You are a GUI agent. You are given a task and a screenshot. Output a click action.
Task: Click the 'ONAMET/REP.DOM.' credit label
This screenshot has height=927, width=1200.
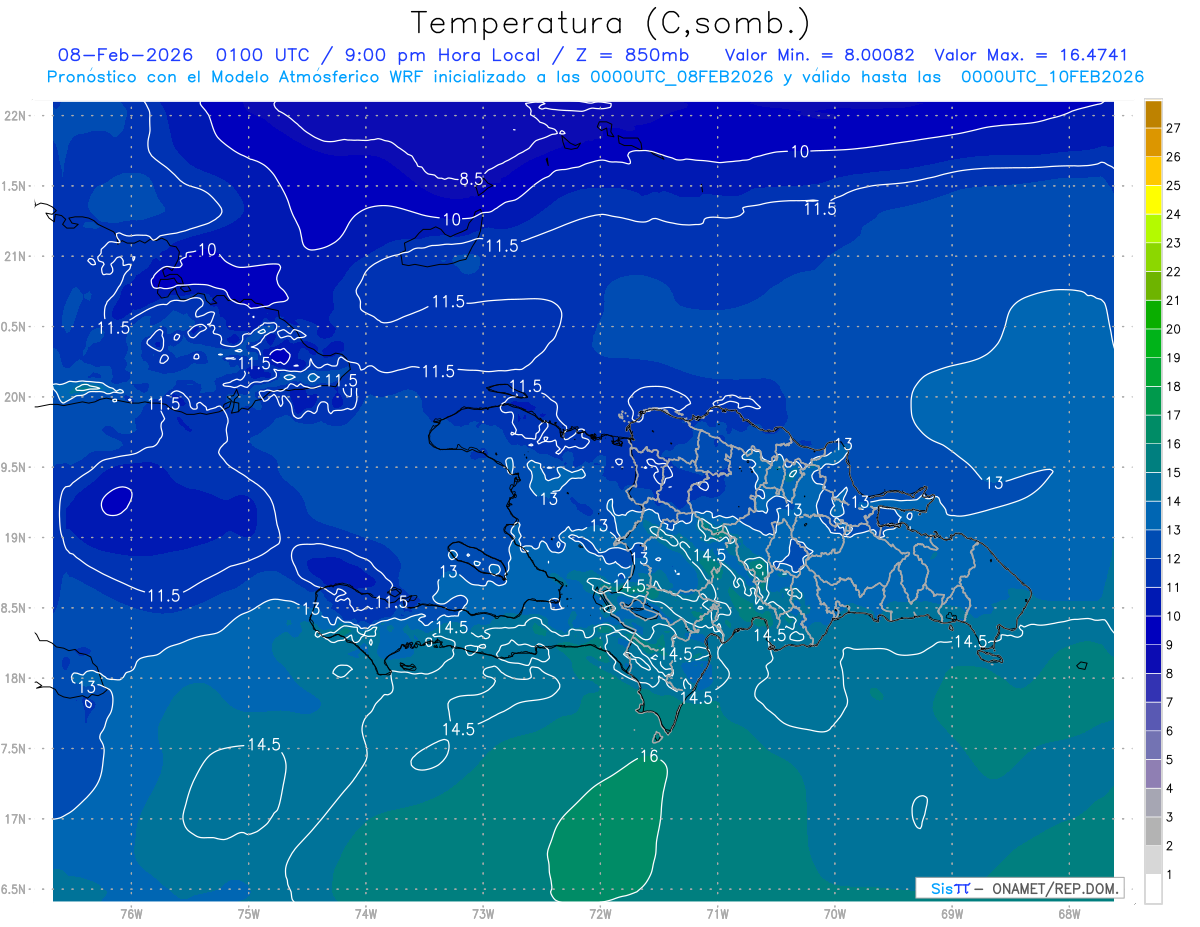pyautogui.click(x=1056, y=888)
